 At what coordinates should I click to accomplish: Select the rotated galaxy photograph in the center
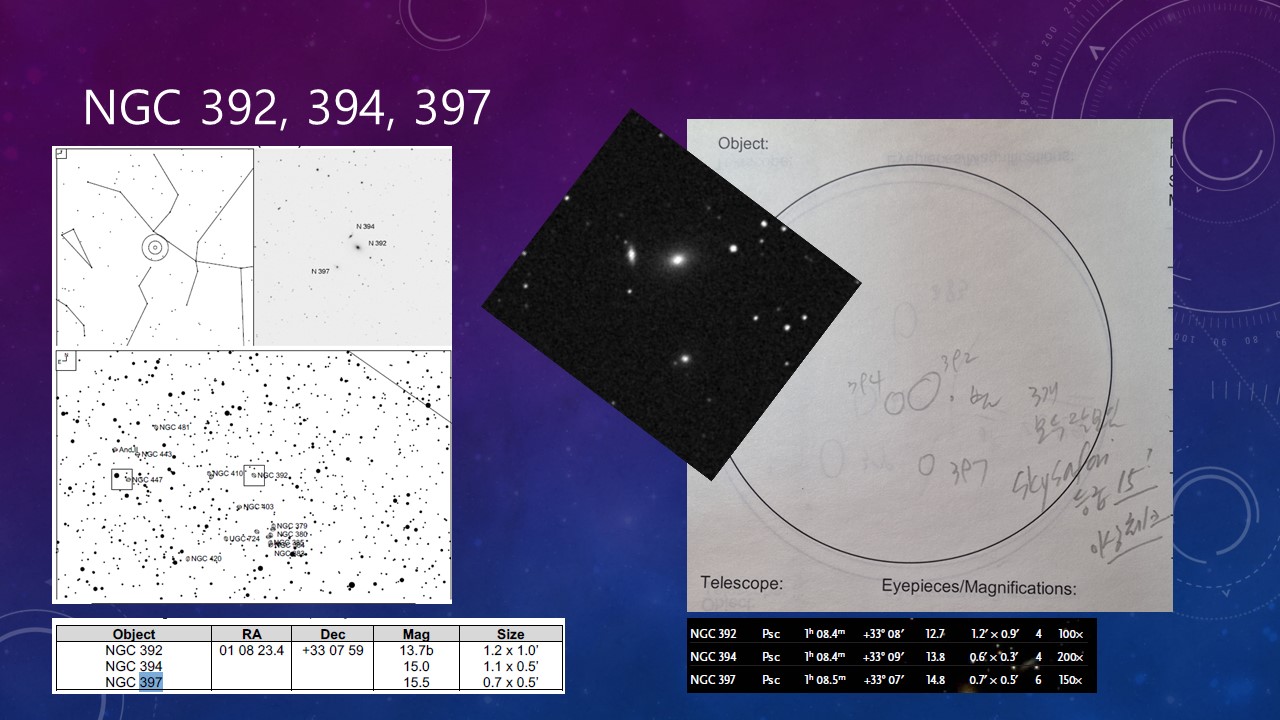[x=671, y=295]
